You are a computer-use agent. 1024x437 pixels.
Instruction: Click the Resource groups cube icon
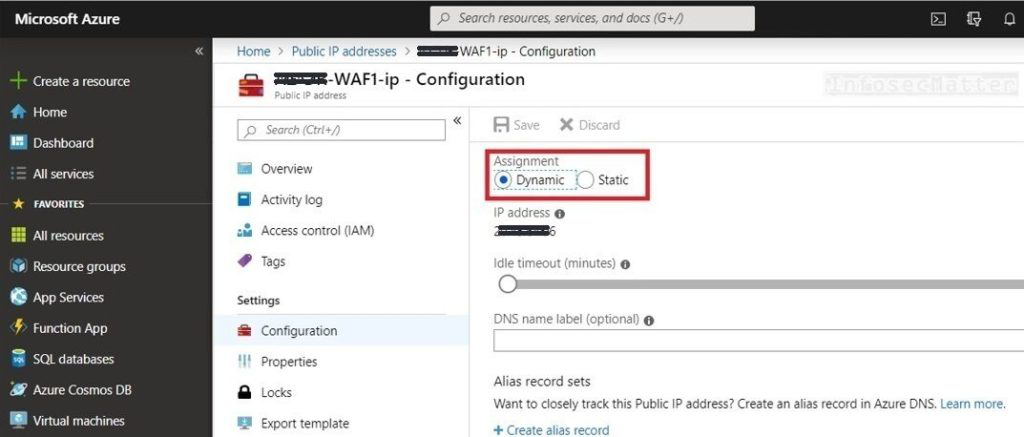point(18,266)
